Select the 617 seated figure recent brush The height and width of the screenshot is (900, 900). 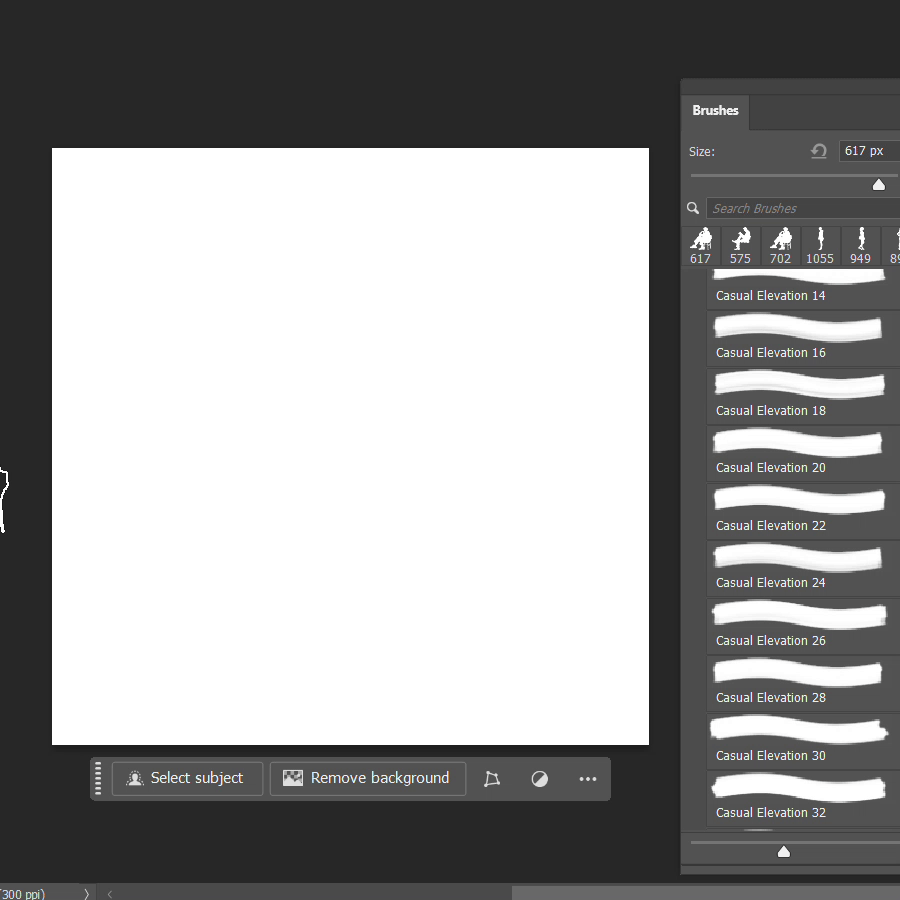tap(701, 245)
